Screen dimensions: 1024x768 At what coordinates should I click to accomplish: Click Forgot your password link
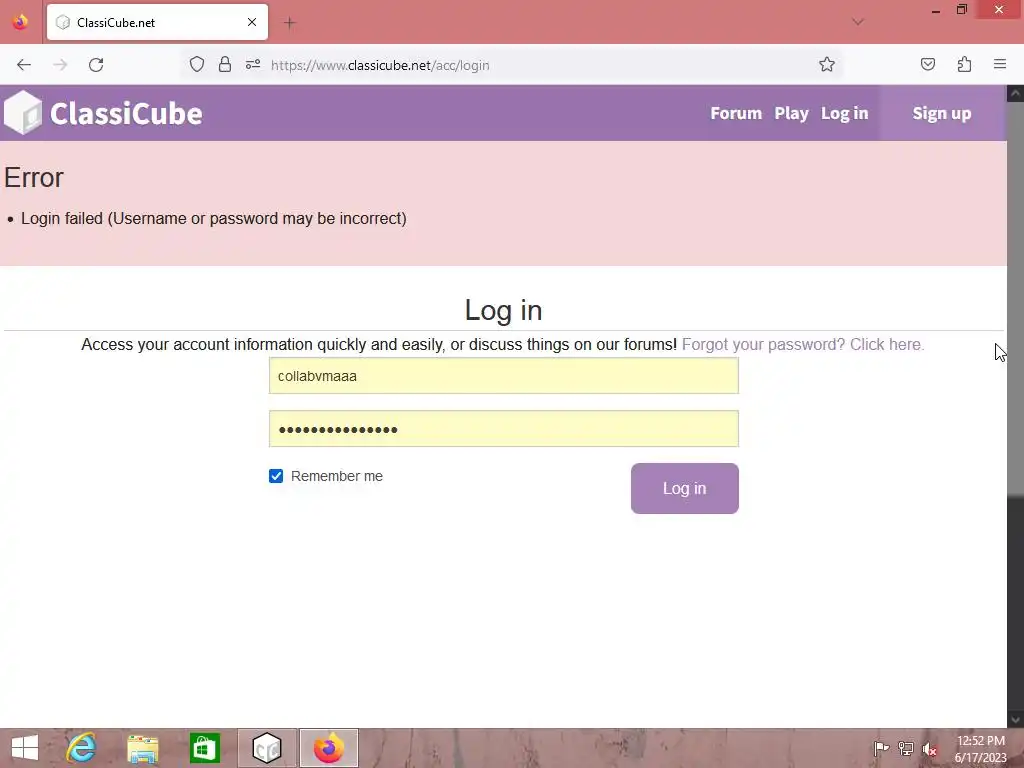pyautogui.click(x=803, y=344)
